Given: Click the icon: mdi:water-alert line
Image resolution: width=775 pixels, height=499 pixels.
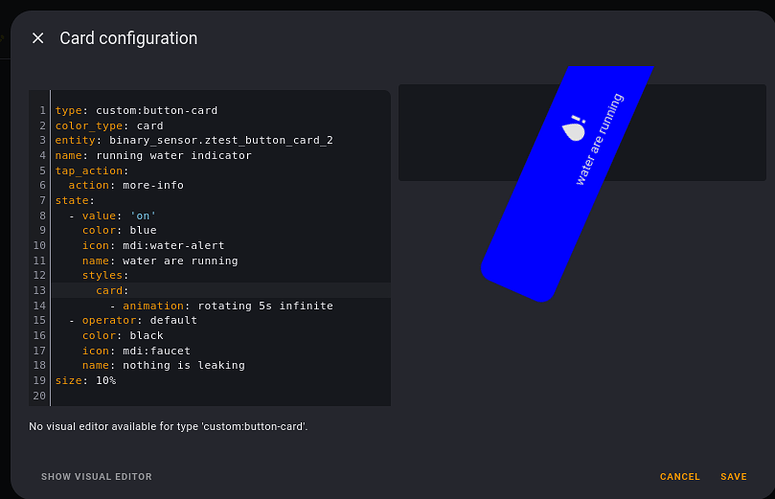Looking at the screenshot, I should (x=153, y=246).
